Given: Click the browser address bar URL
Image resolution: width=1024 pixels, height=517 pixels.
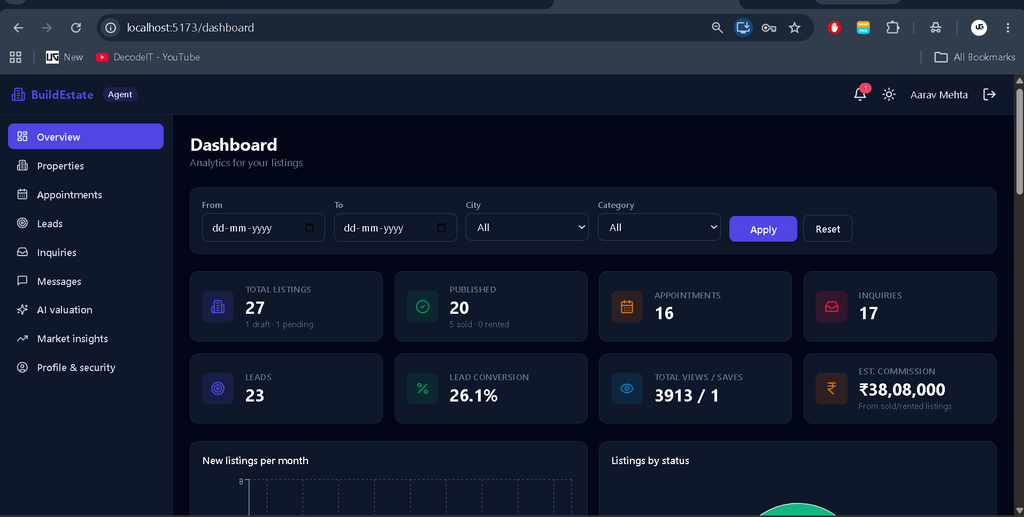Looking at the screenshot, I should [190, 27].
